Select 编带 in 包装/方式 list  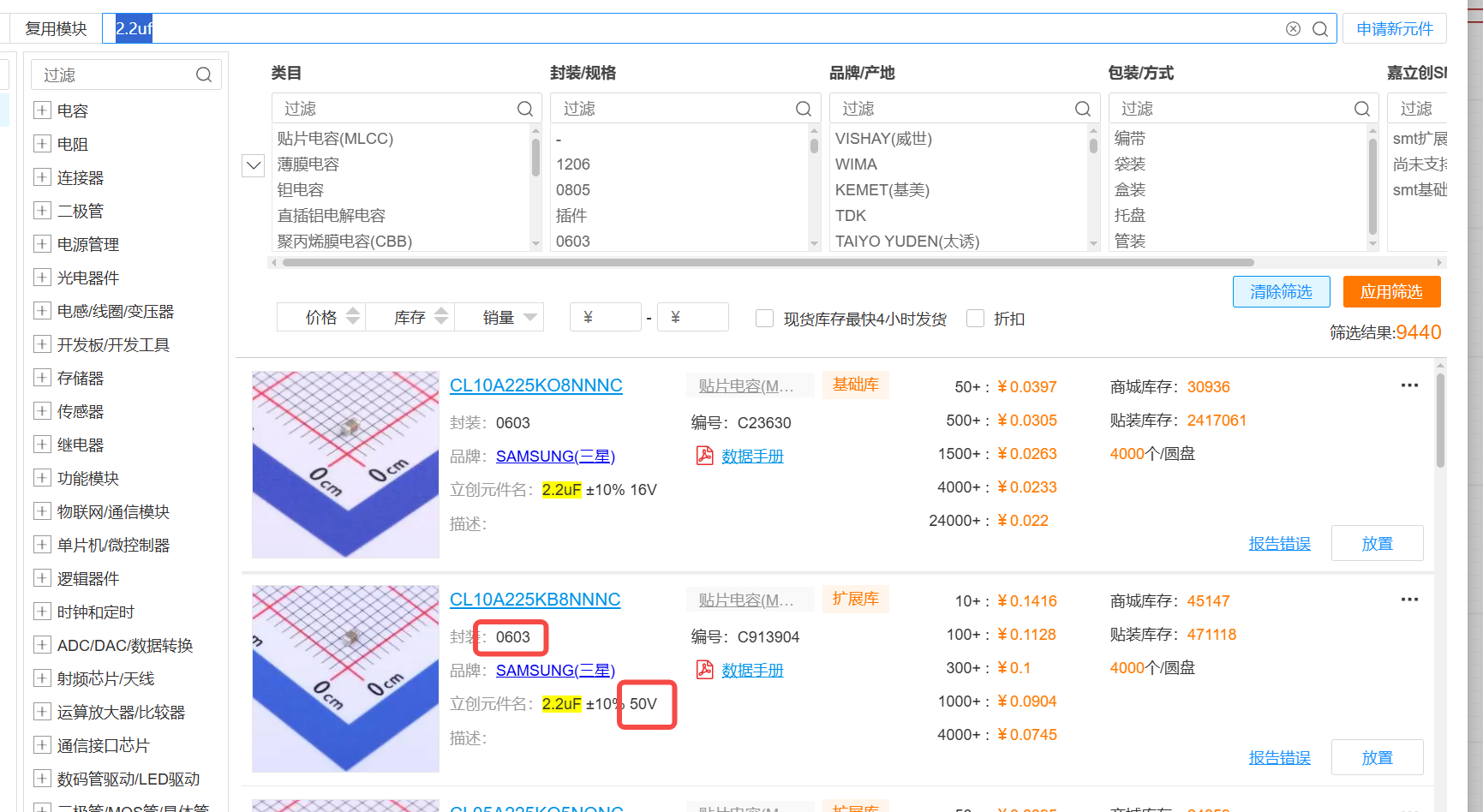point(1130,139)
